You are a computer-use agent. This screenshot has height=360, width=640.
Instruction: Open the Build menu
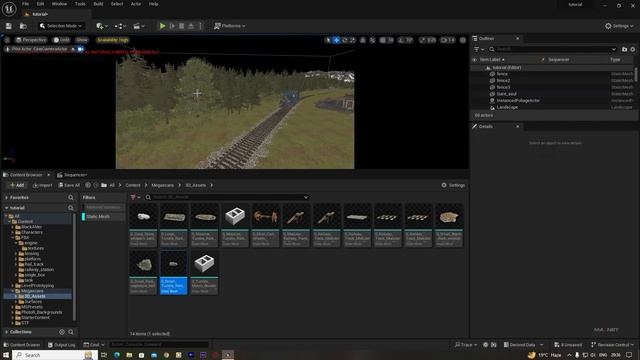click(98, 4)
